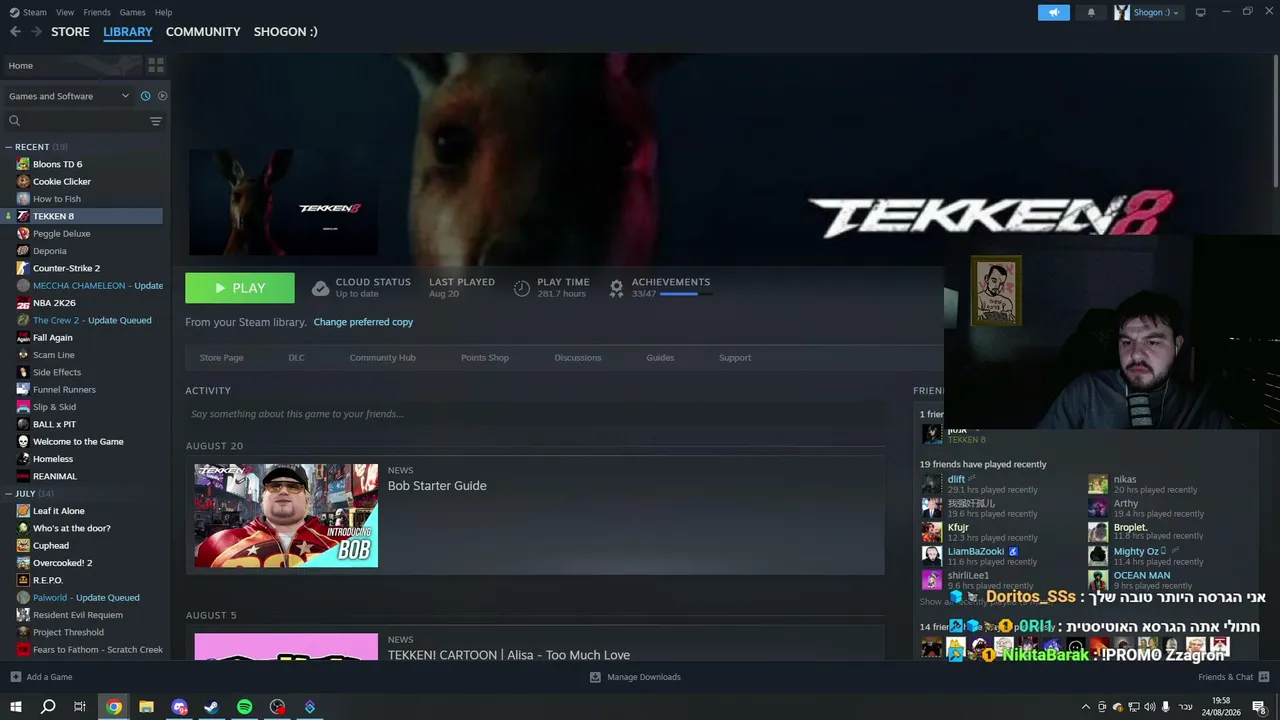1280x720 pixels.
Task: Open Task View on the taskbar
Action: point(80,707)
